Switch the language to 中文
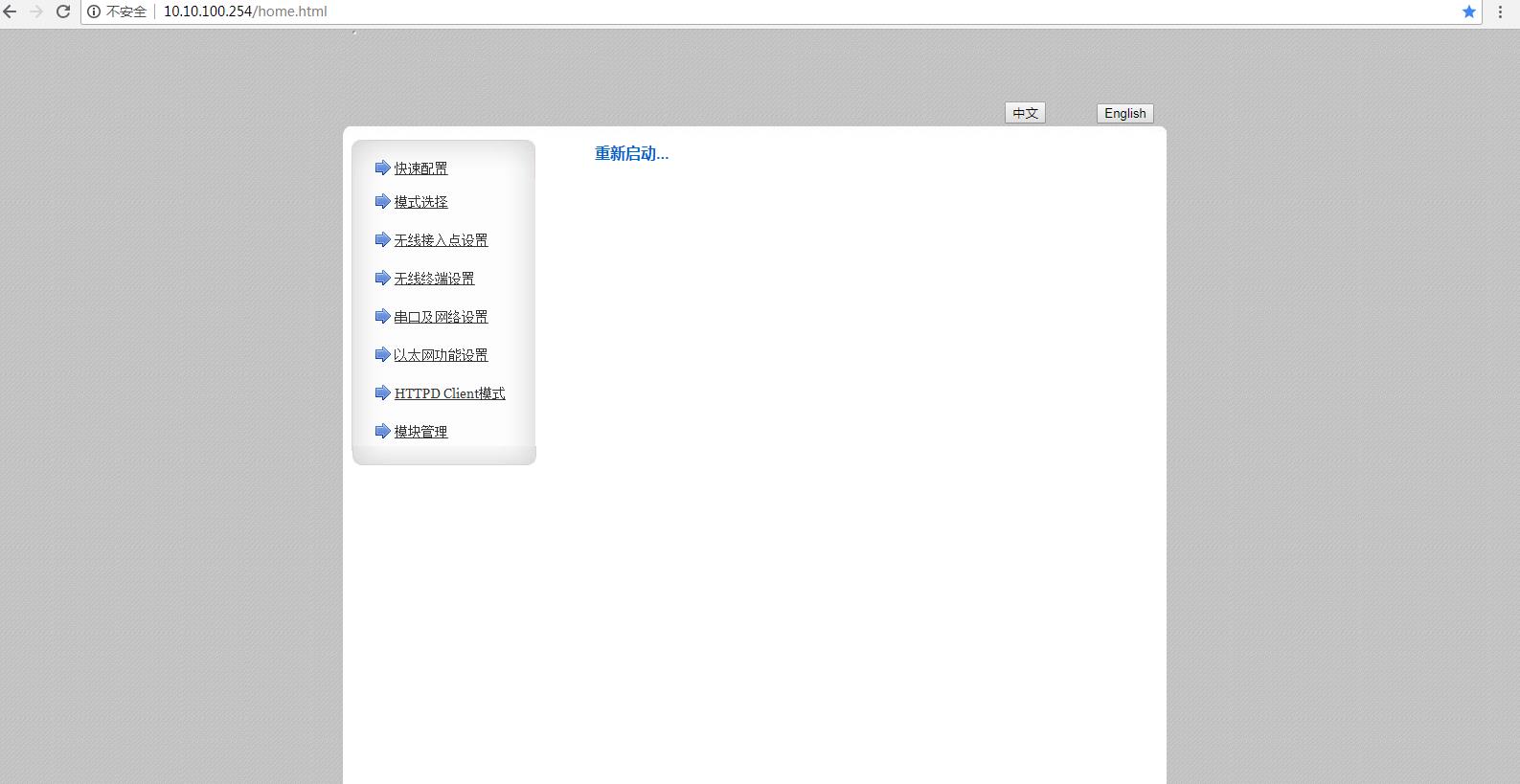 coord(1025,113)
